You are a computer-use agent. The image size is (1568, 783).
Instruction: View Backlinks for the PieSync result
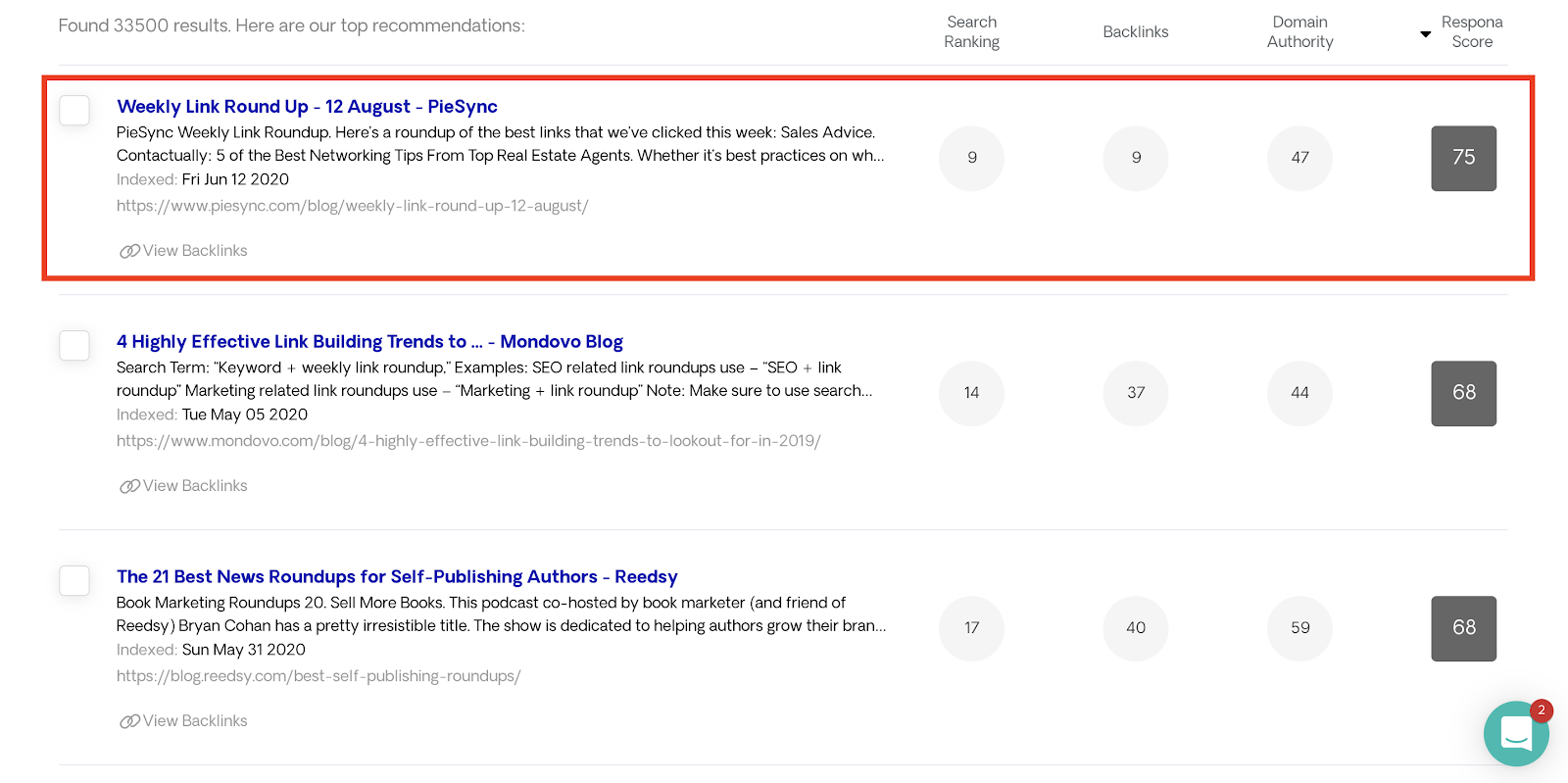click(195, 251)
